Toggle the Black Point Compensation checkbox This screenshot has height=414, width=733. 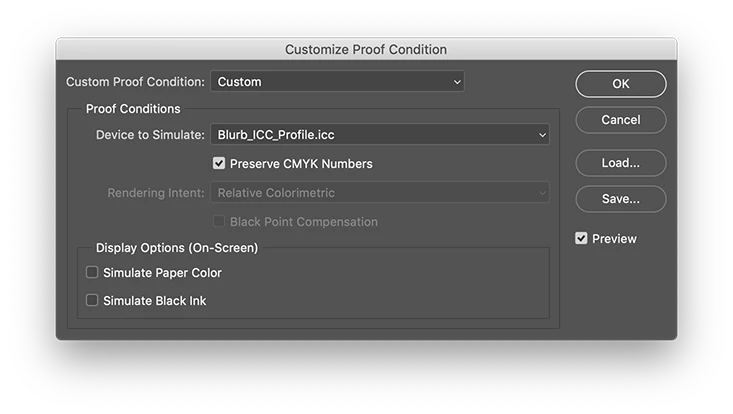coord(219,221)
